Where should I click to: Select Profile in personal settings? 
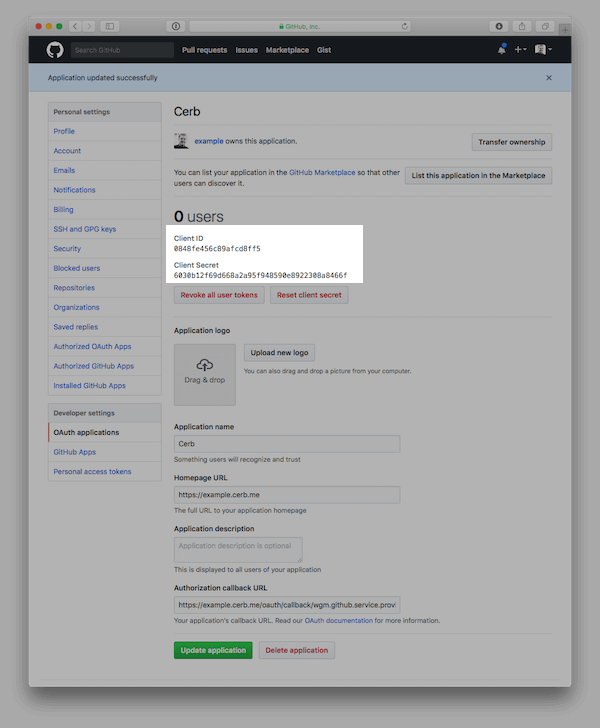(105, 131)
